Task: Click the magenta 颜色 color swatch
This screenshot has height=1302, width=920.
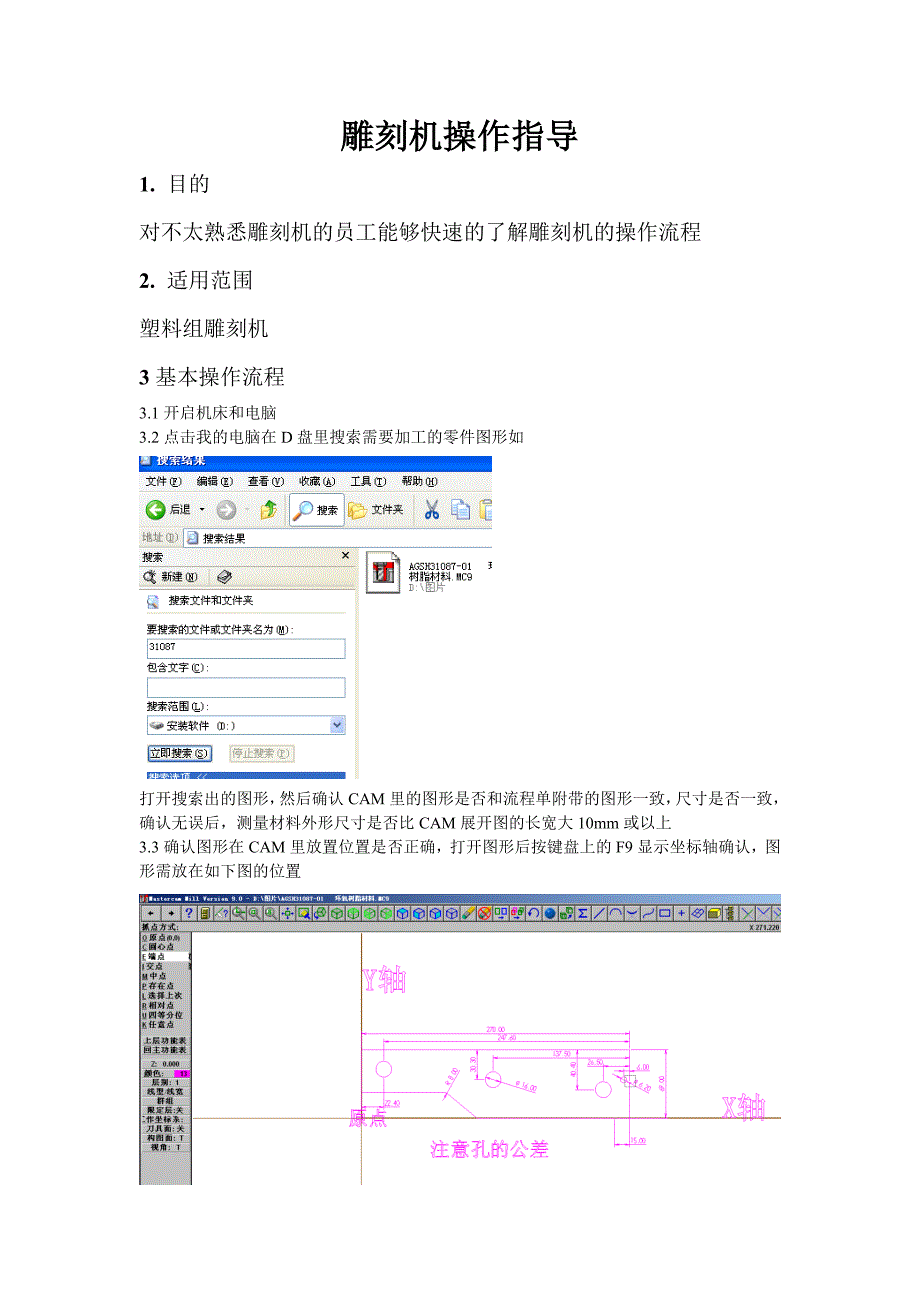Action: click(181, 1073)
